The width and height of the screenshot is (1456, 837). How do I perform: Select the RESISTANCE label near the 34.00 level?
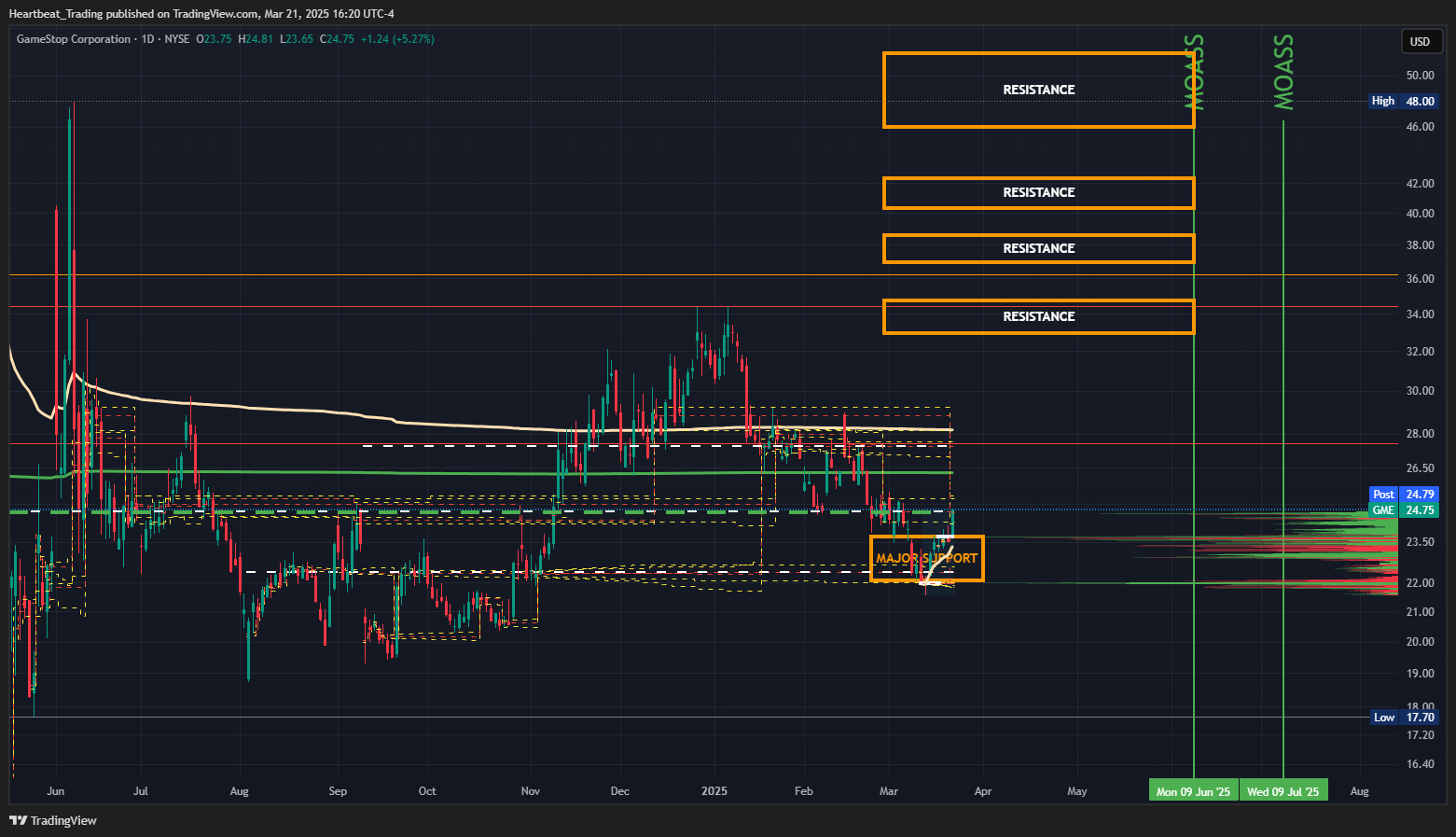tap(1039, 316)
